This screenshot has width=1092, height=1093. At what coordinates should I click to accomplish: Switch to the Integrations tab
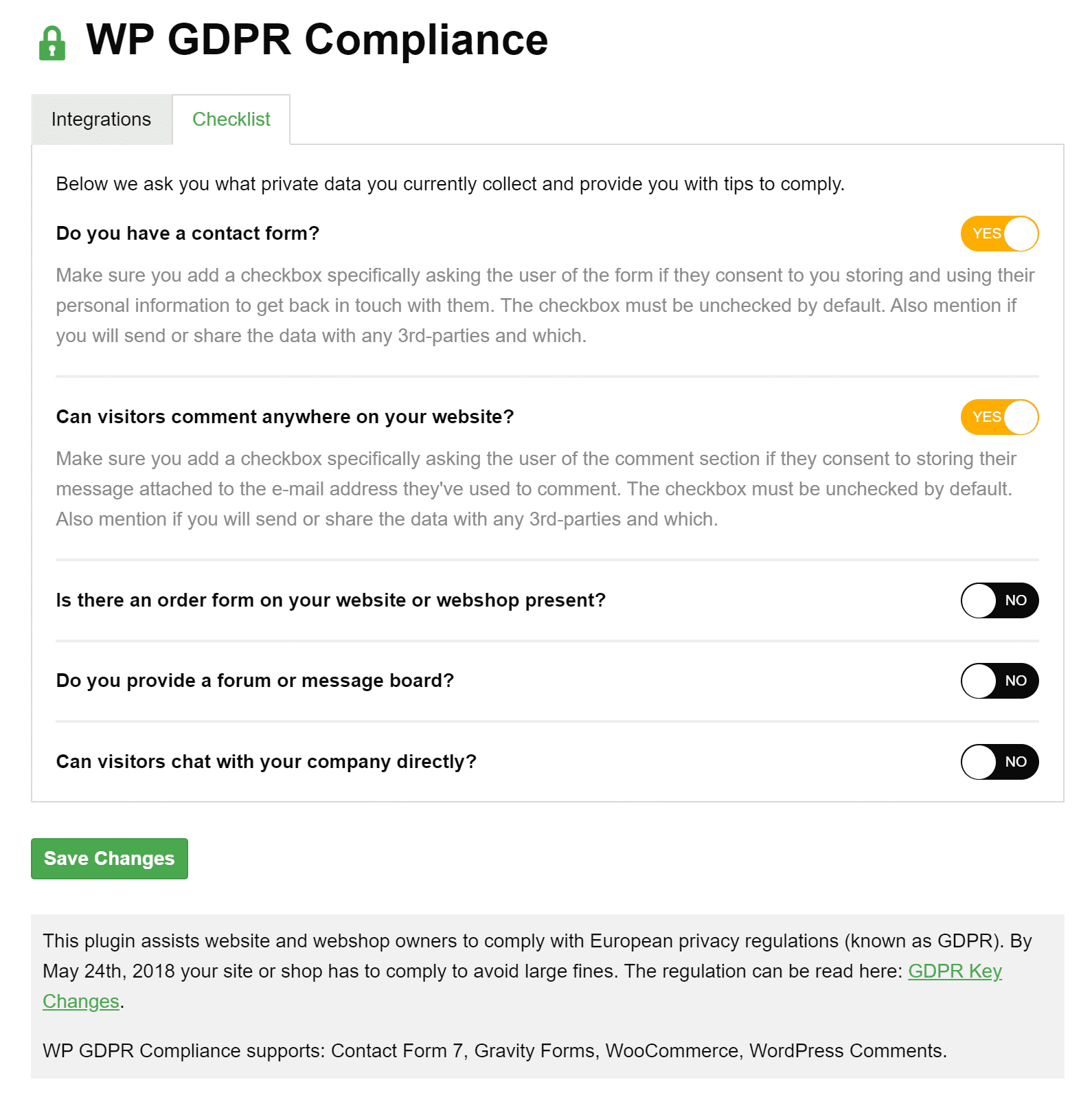(x=100, y=119)
